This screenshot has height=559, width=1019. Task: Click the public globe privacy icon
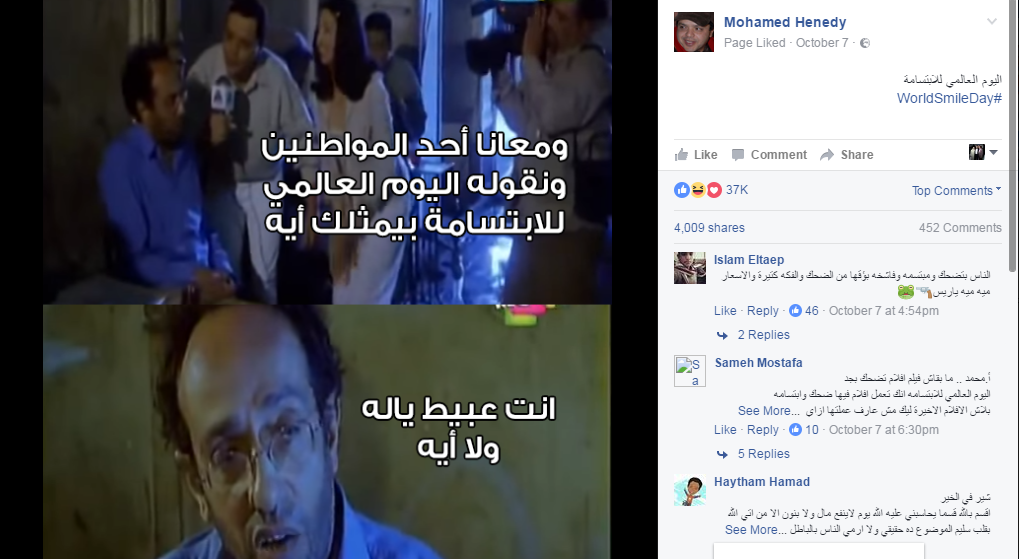(x=865, y=43)
